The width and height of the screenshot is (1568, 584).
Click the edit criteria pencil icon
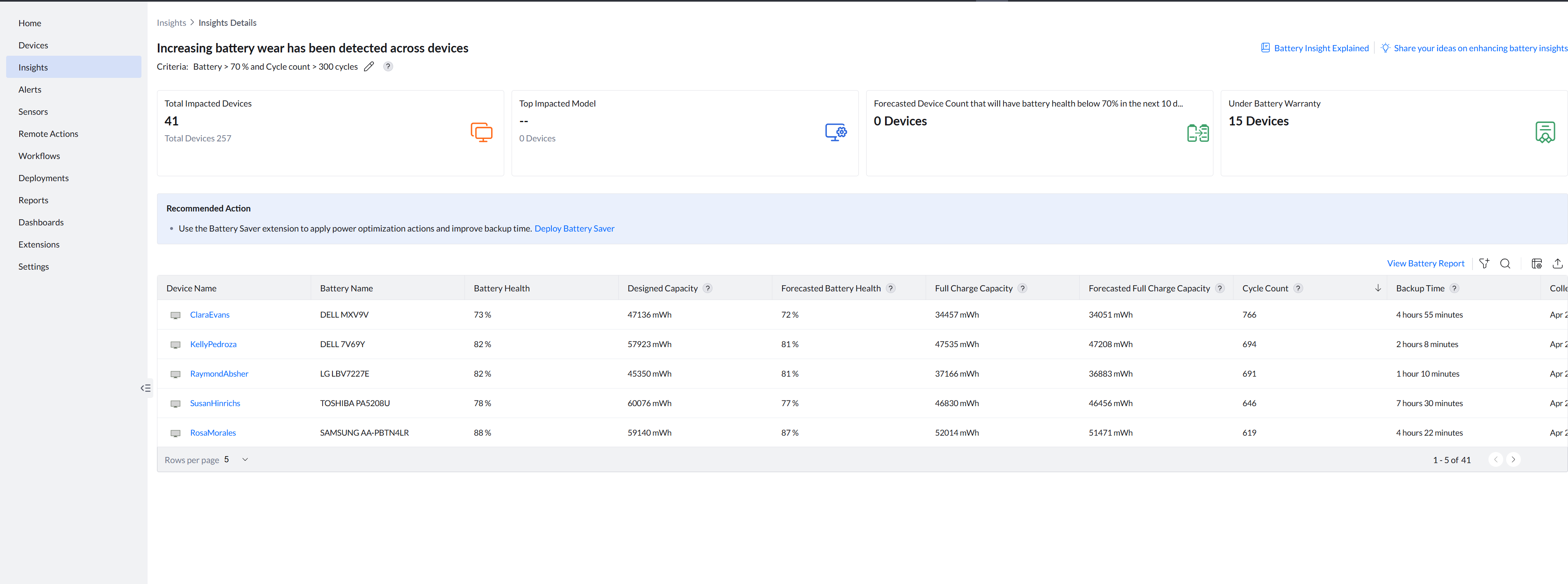(x=368, y=67)
